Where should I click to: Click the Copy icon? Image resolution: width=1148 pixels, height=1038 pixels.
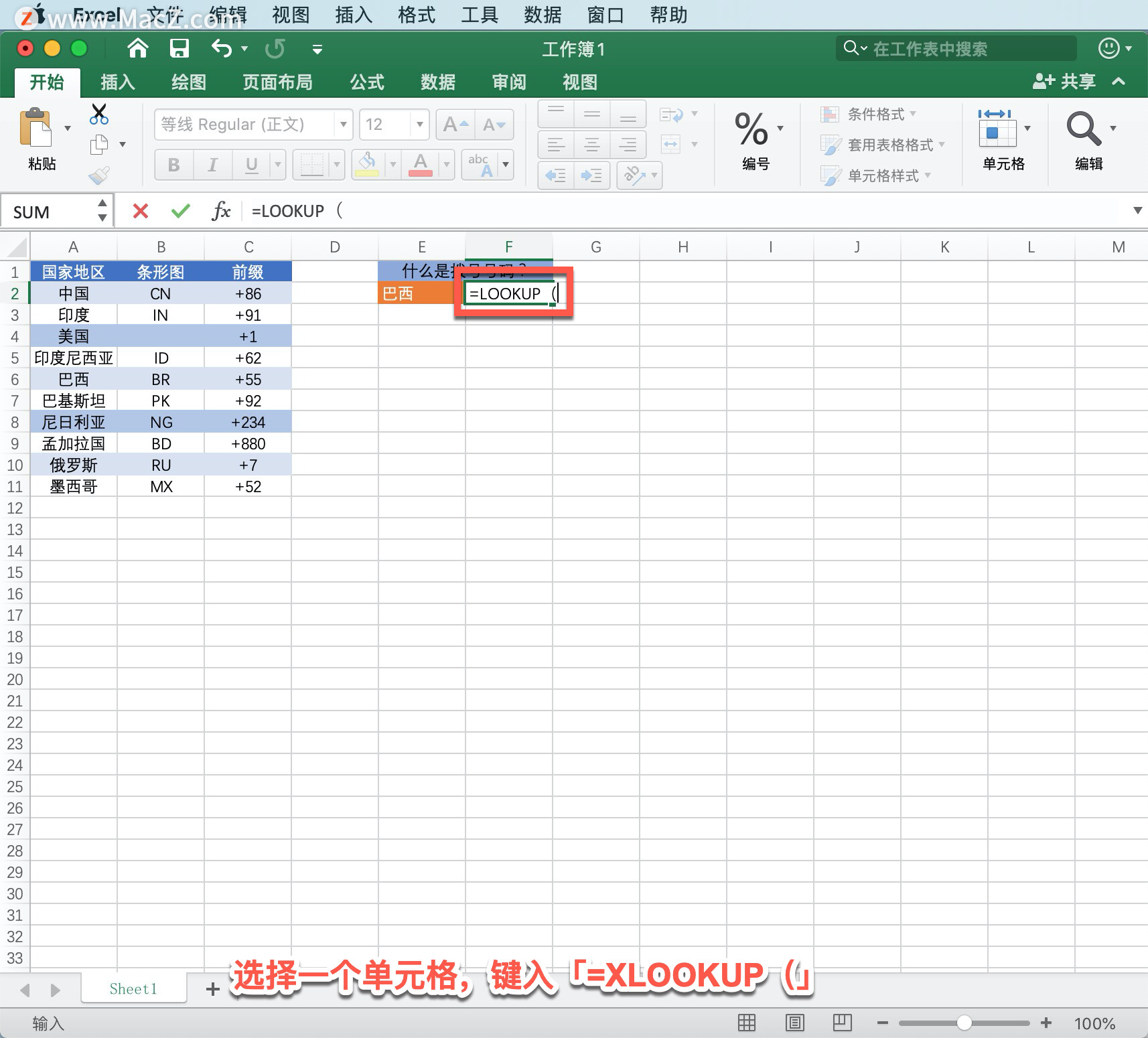click(x=99, y=144)
